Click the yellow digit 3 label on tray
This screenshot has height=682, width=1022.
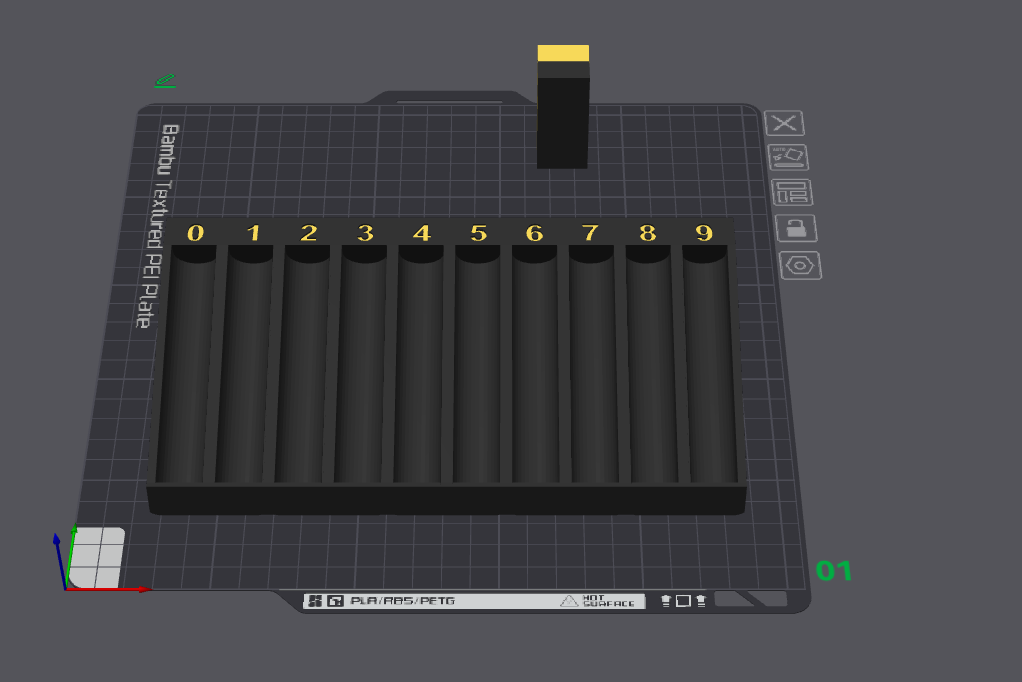[x=366, y=233]
